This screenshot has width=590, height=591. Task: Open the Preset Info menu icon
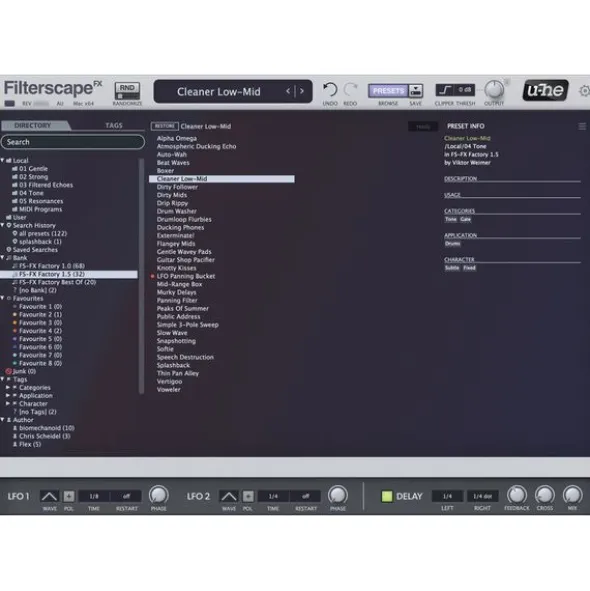(582, 126)
